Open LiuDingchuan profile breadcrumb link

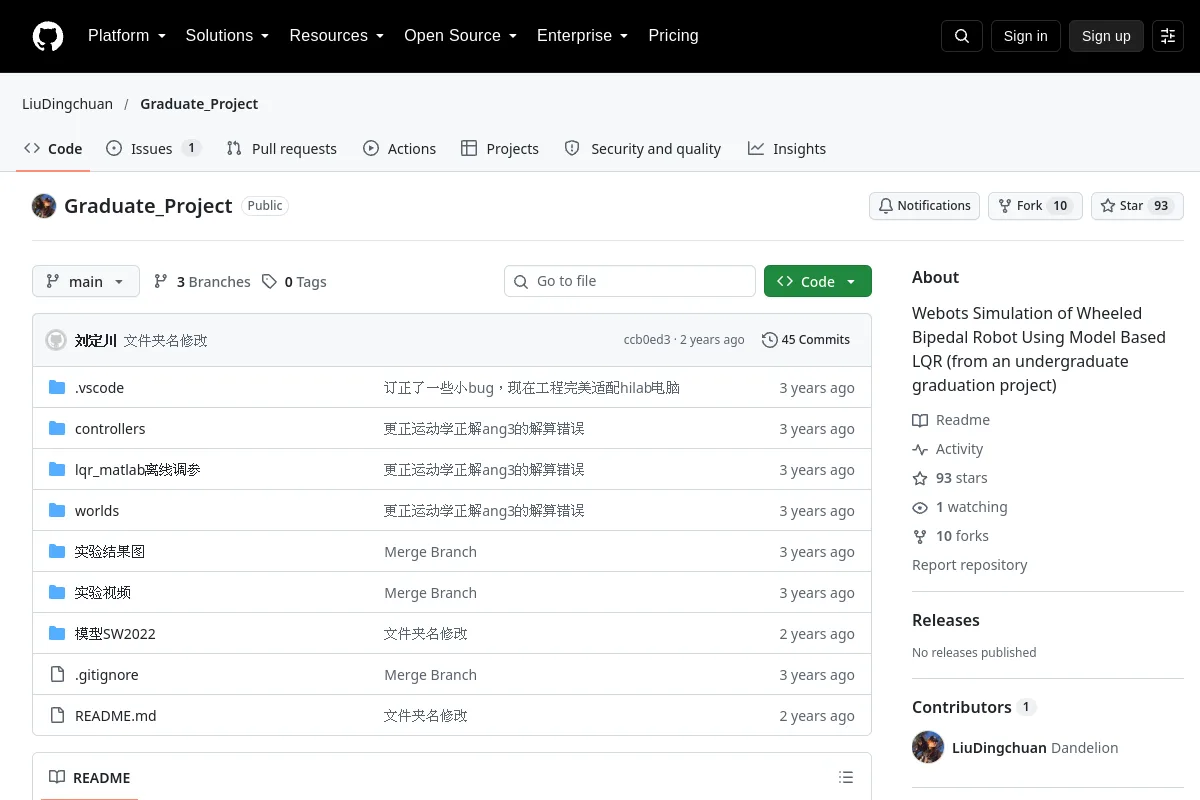(67, 104)
